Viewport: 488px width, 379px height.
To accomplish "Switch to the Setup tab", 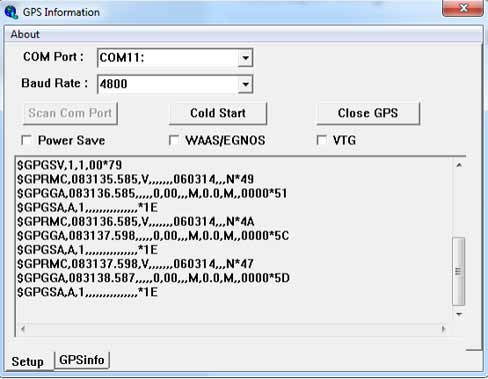I will tap(28, 361).
